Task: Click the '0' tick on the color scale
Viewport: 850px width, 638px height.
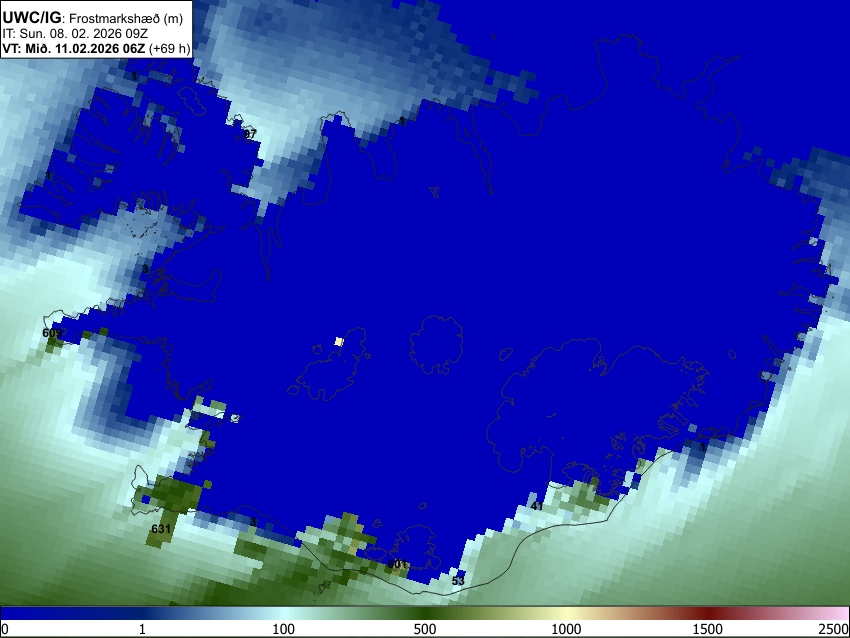Action: click(x=5, y=629)
